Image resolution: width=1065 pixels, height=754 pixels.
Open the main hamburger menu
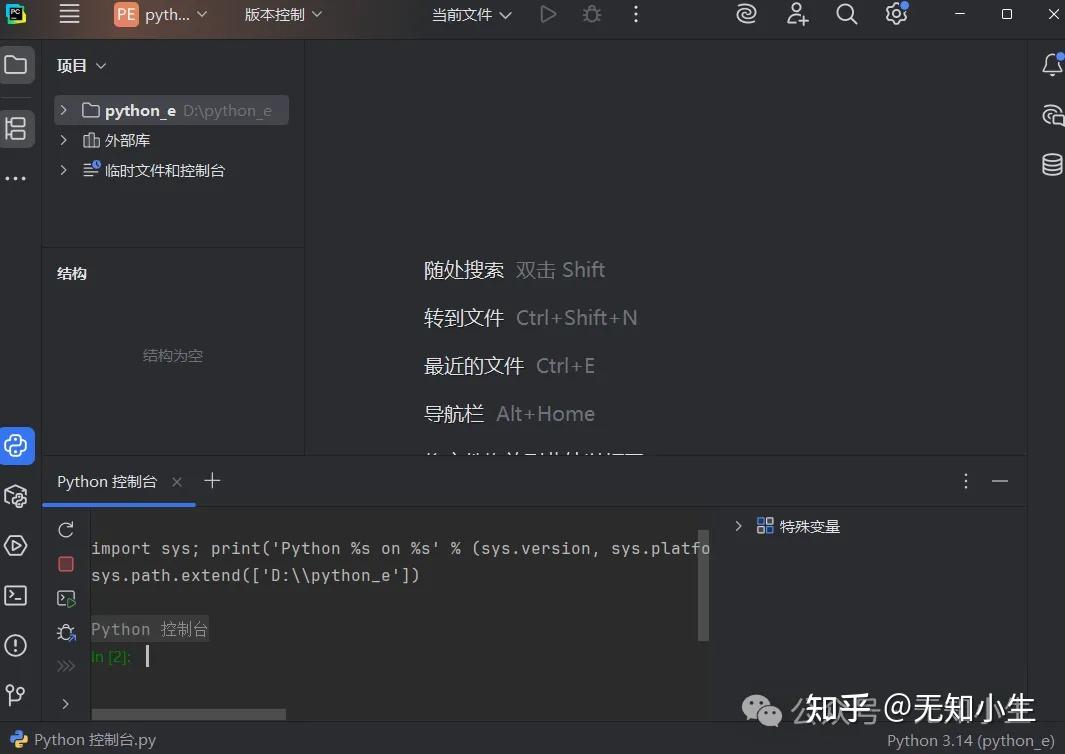pyautogui.click(x=68, y=15)
